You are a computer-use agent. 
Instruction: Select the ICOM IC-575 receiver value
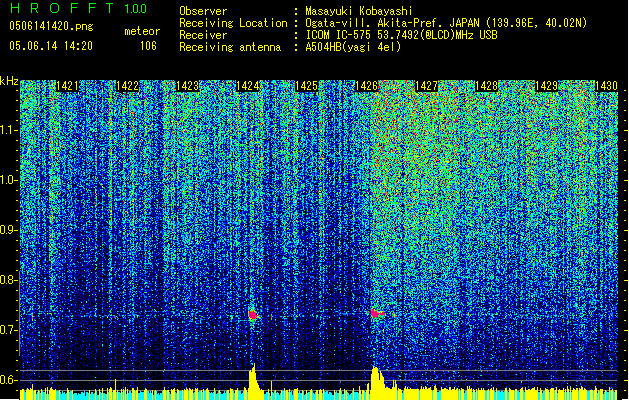(x=401, y=35)
